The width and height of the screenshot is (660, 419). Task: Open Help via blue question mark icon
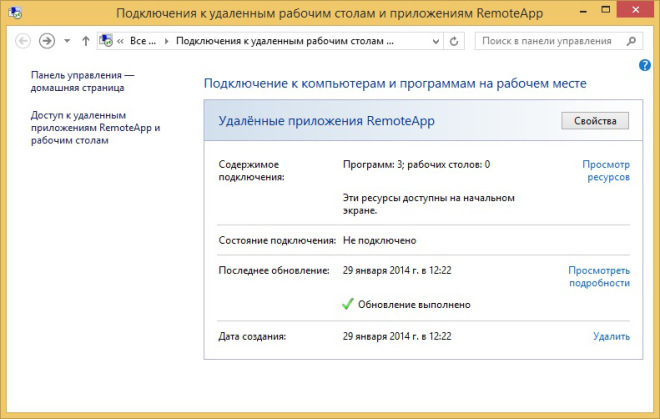(x=645, y=65)
